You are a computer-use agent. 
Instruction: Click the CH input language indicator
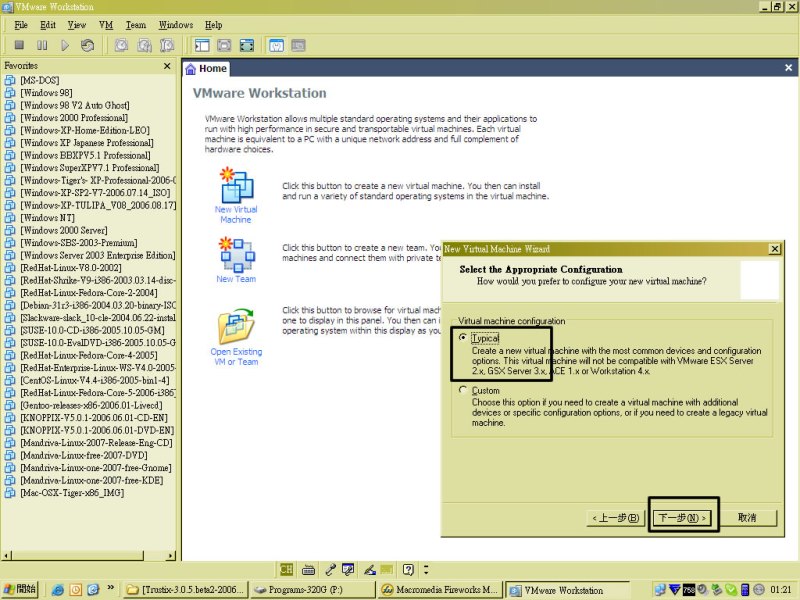coord(286,569)
